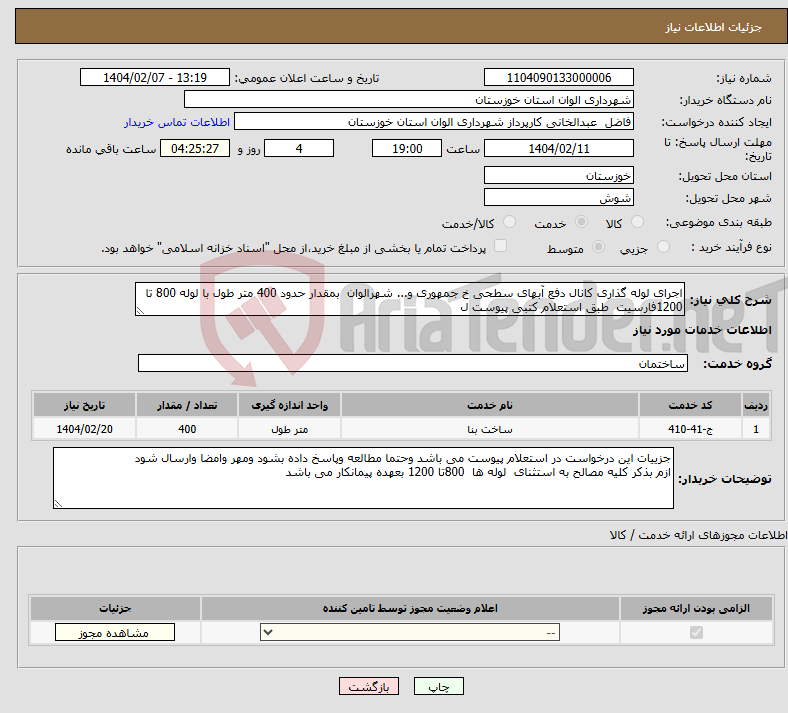Click service group field ساختمان
Image resolution: width=788 pixels, height=713 pixels.
pos(413,363)
